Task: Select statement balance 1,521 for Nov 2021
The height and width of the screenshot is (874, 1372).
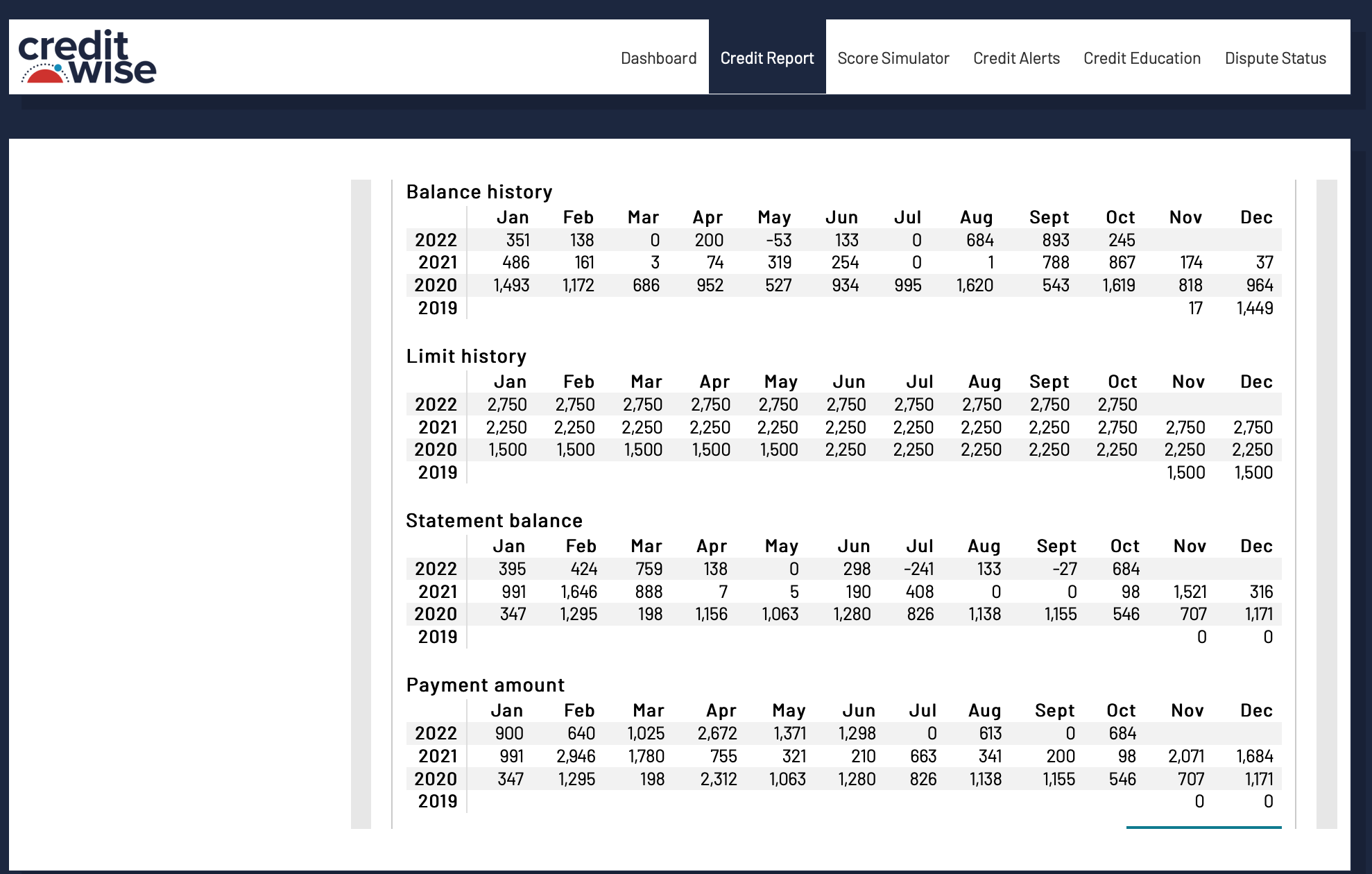Action: pyautogui.click(x=1190, y=592)
